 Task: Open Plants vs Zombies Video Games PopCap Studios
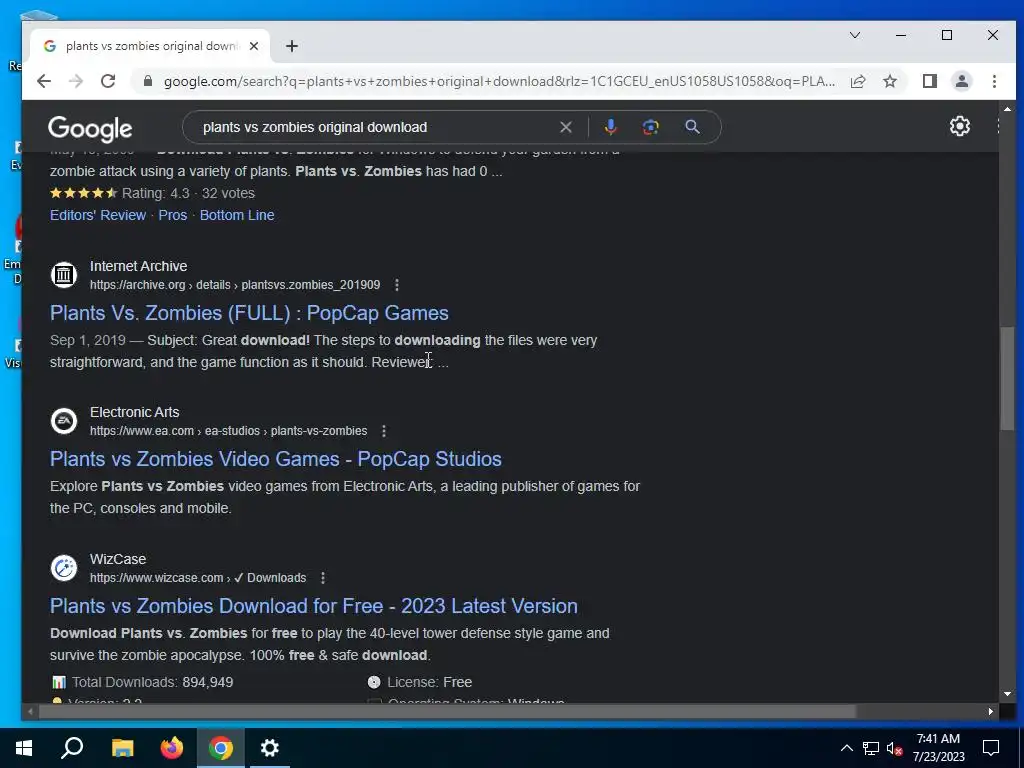[276, 459]
